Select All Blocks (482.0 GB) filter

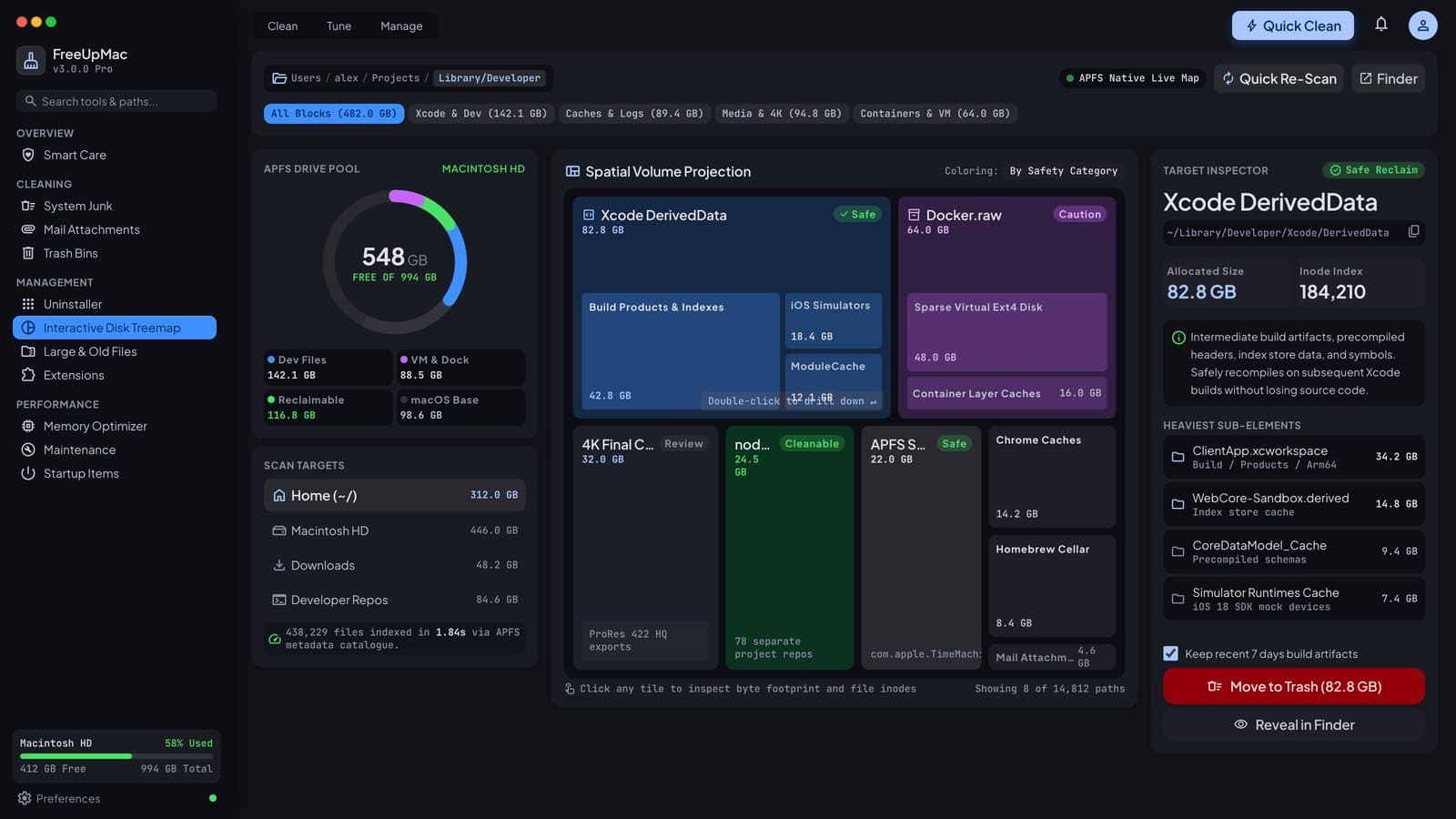point(334,114)
